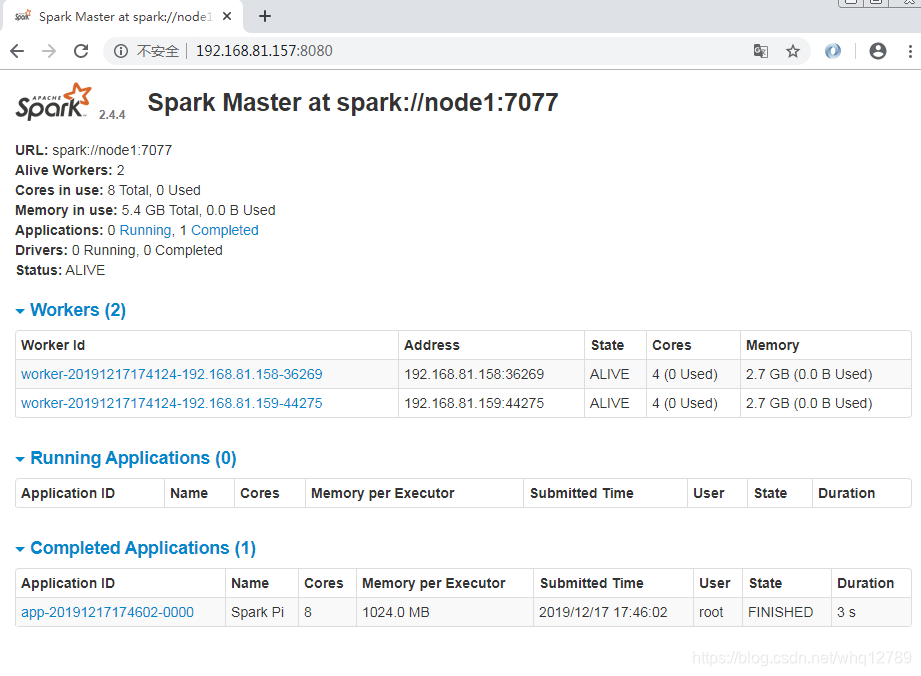Viewport: 921px width, 676px height.
Task: Open the user profile avatar icon
Action: pos(878,51)
